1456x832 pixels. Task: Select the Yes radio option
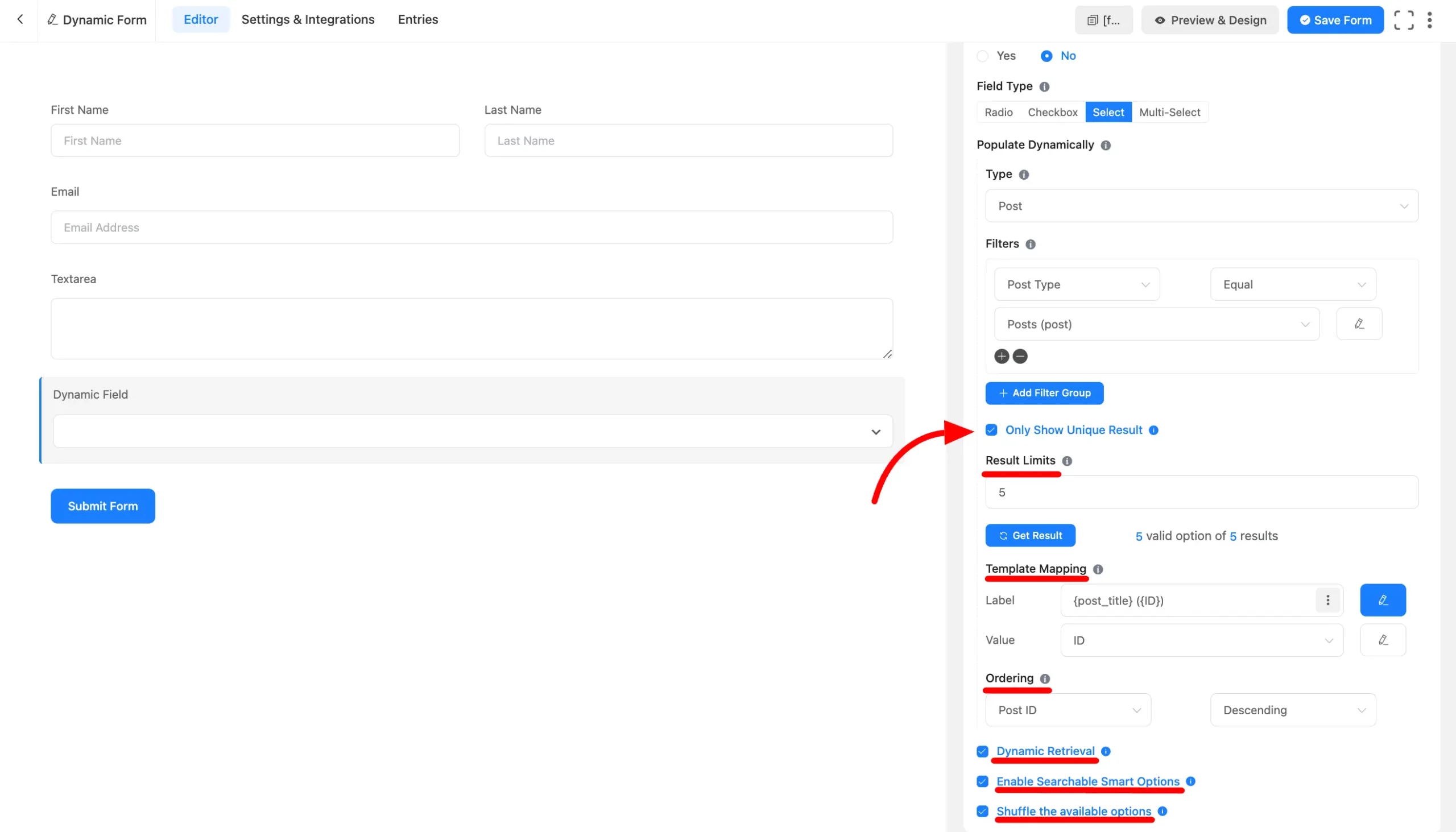983,55
